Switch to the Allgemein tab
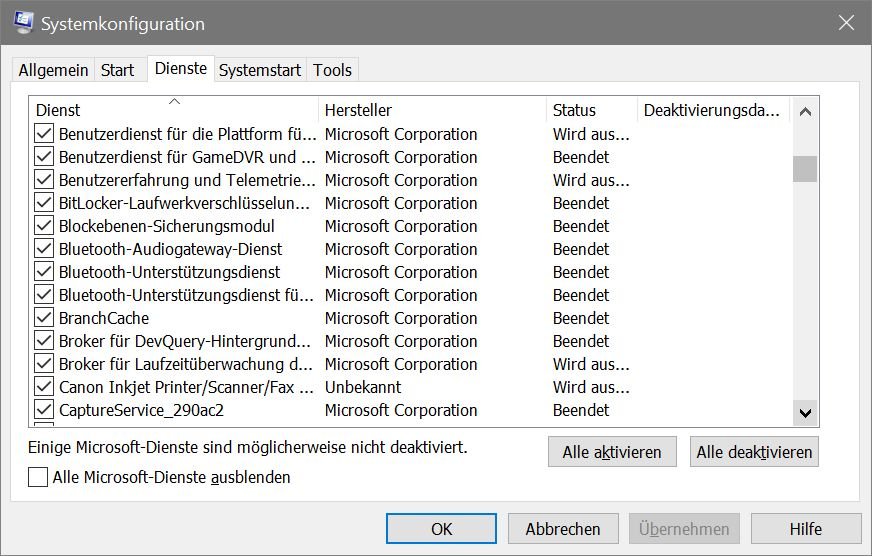This screenshot has width=872, height=556. pos(53,70)
